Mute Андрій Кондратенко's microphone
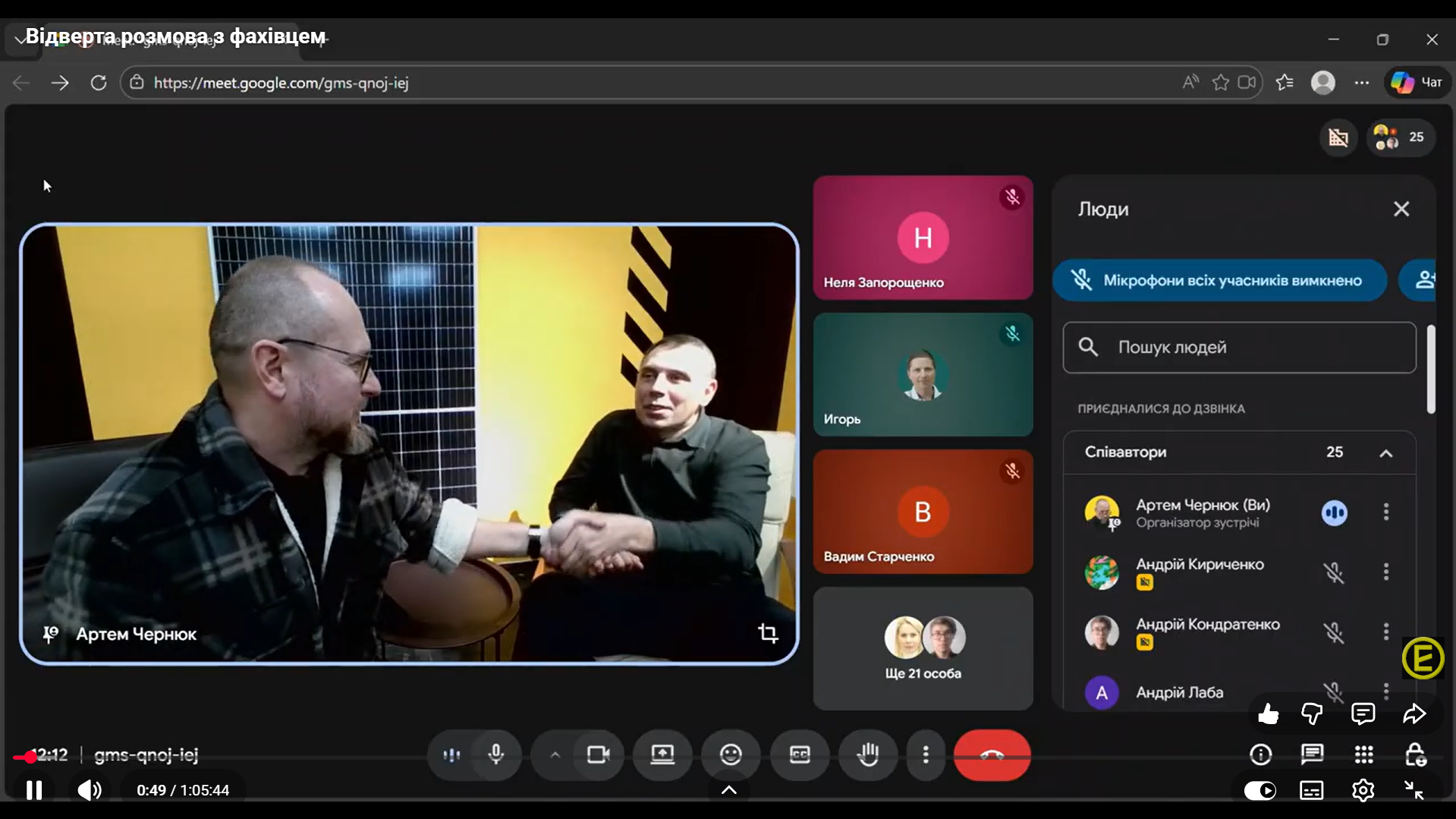Screen dimensions: 1456x819 [x=1334, y=632]
